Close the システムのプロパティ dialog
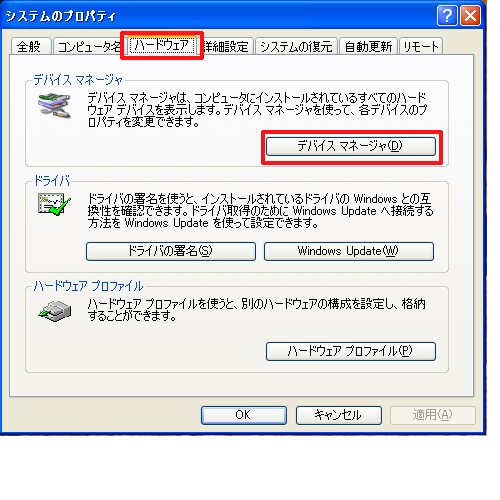500x500 pixels. pos(470,15)
